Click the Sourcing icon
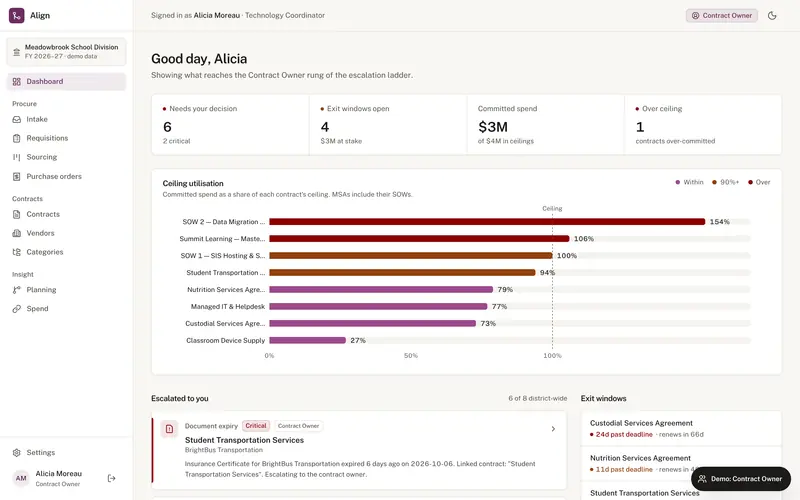Viewport: 800px width, 500px height. [x=16, y=157]
